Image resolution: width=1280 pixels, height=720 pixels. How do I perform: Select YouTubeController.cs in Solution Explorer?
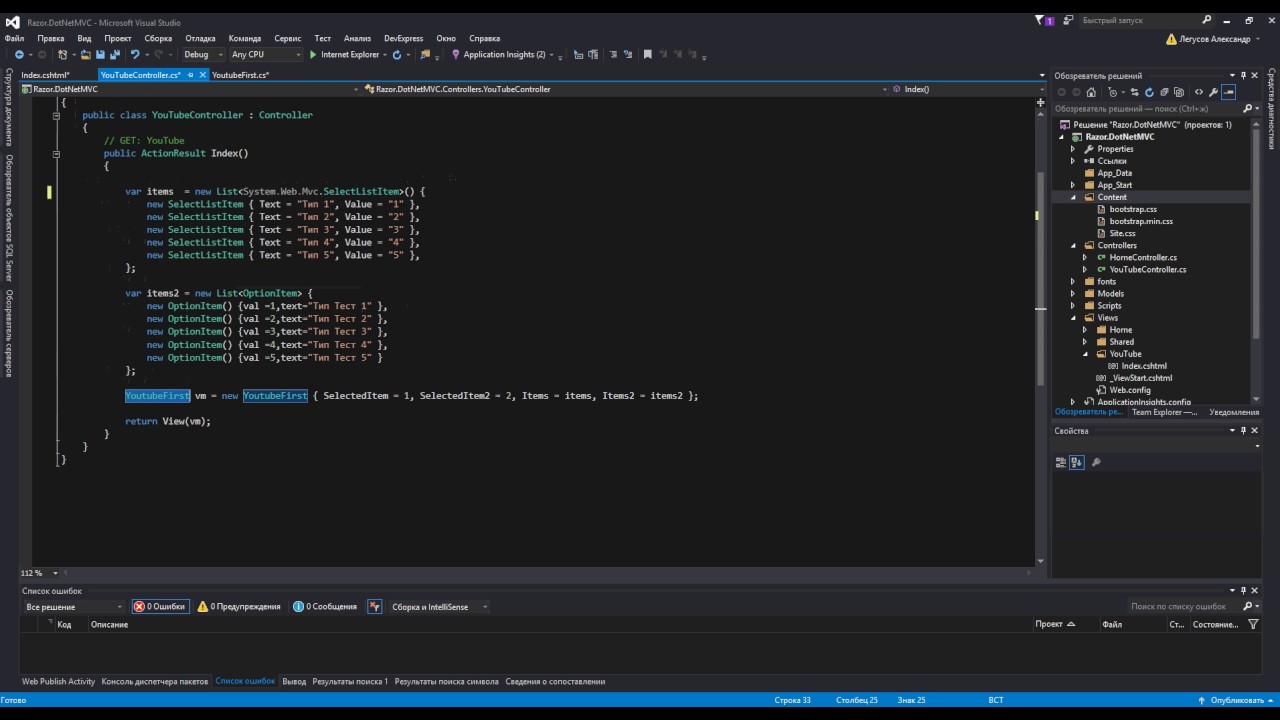(1147, 269)
